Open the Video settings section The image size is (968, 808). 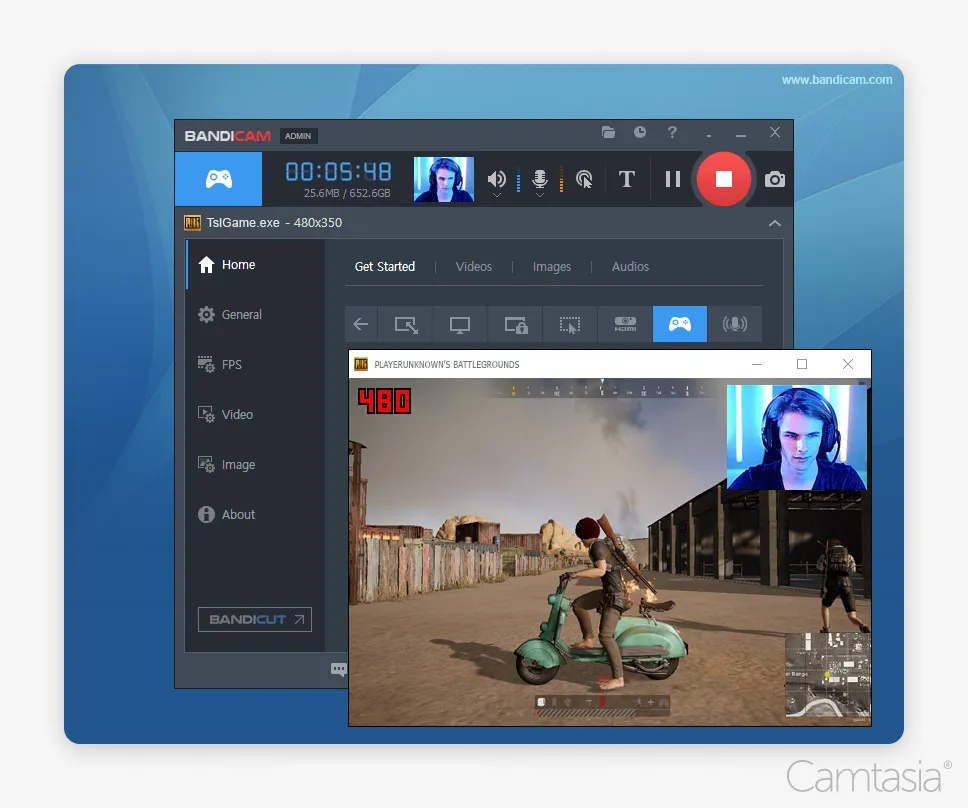click(255, 415)
